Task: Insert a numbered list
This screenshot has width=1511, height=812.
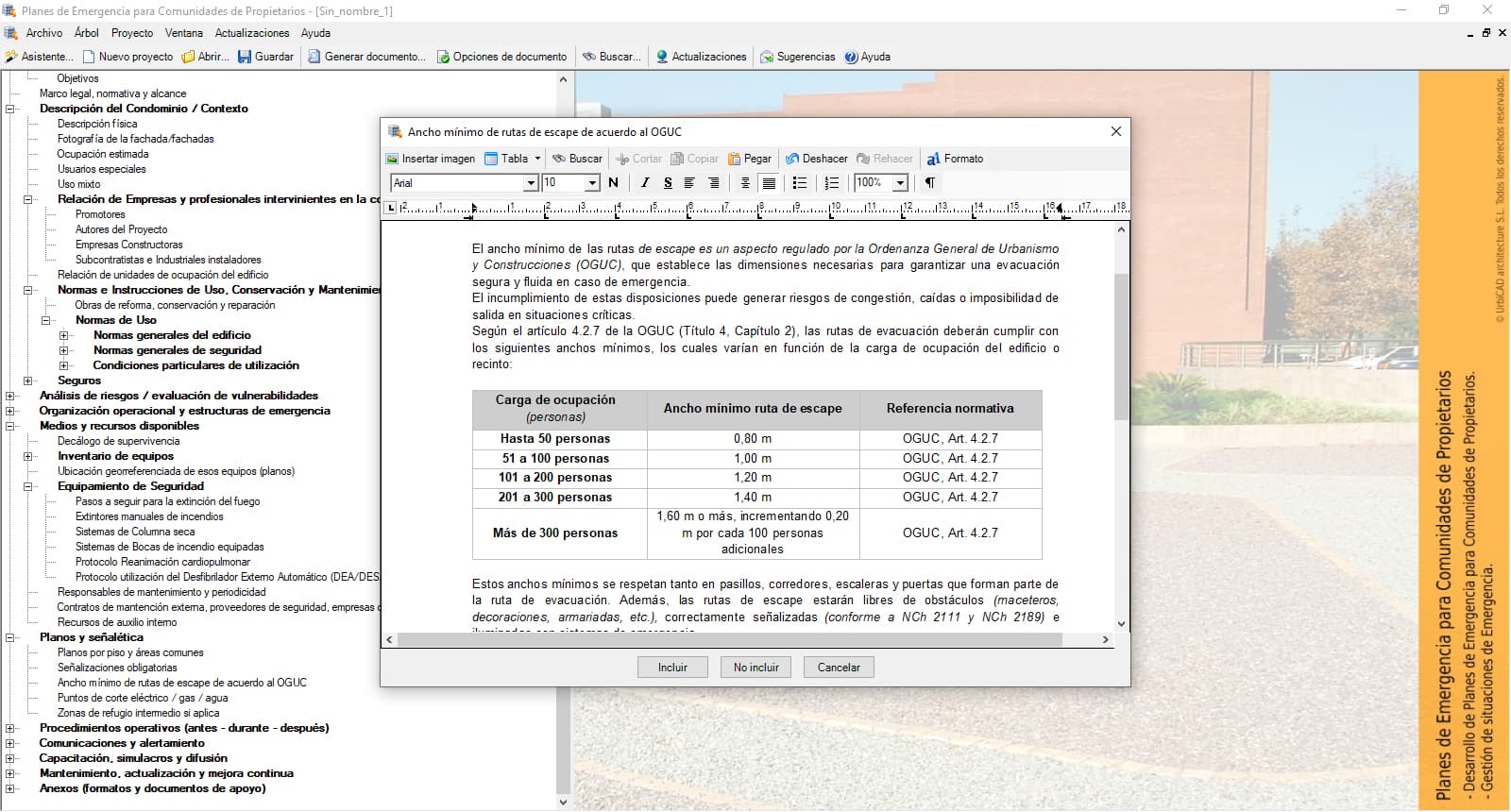Action: pos(831,183)
